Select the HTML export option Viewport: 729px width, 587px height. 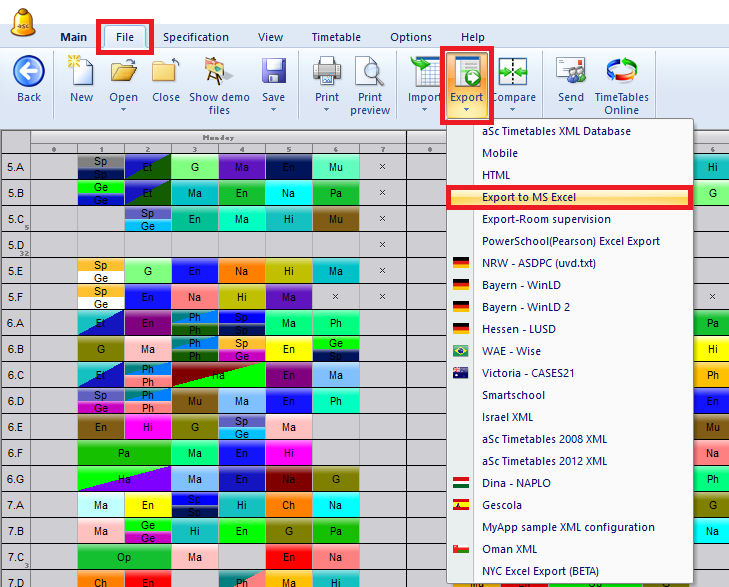coord(496,175)
